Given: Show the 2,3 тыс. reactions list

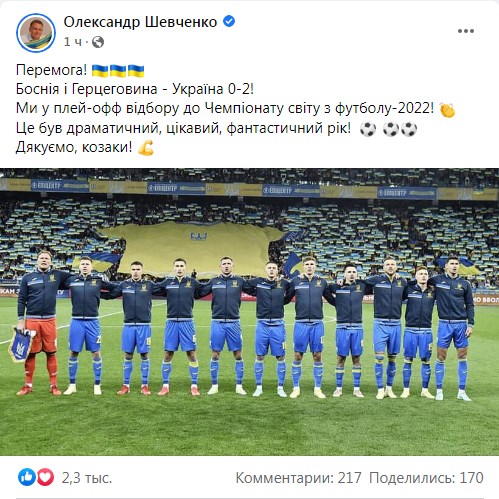Looking at the screenshot, I should pos(87,478).
